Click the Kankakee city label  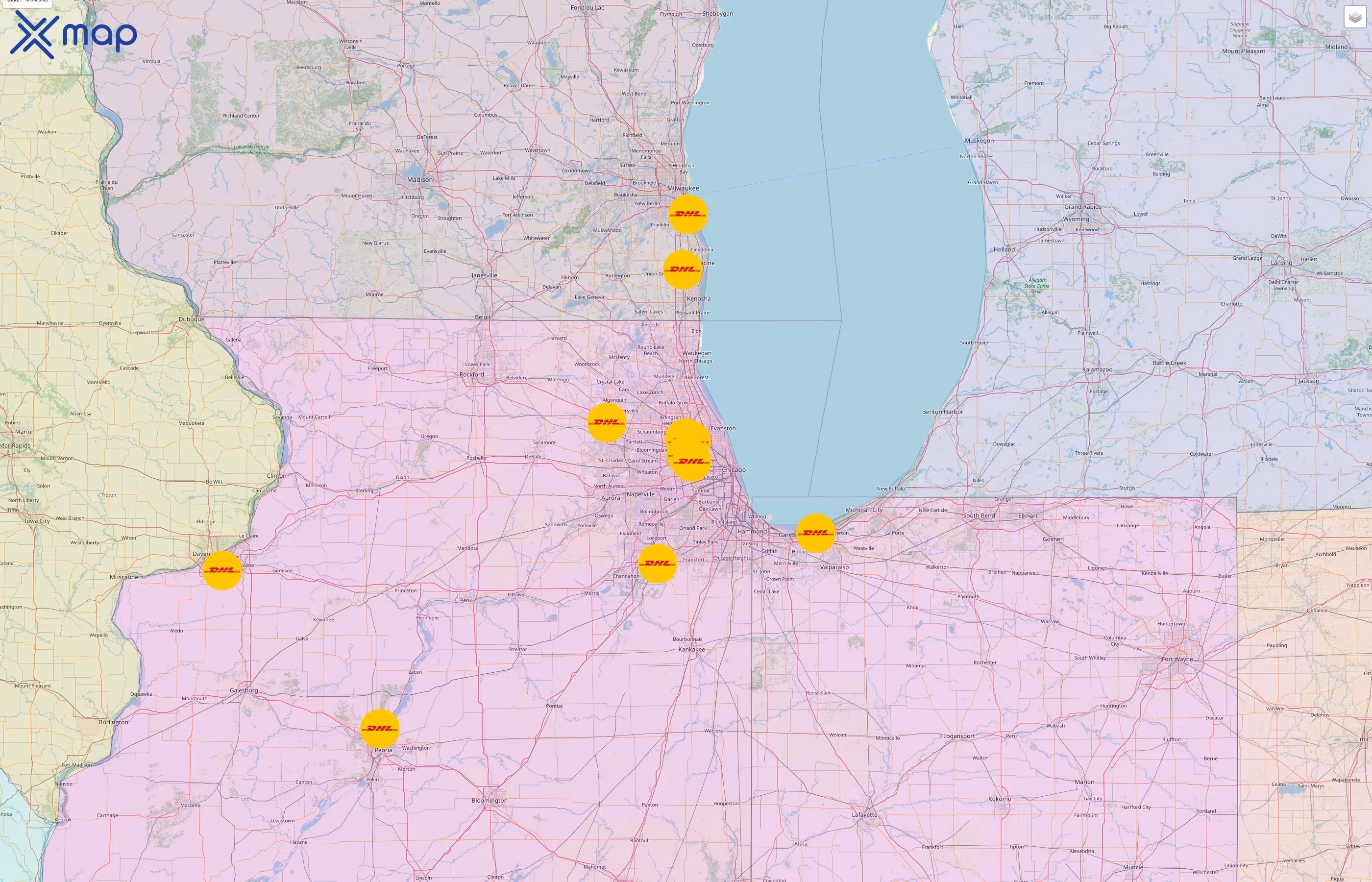(691, 649)
